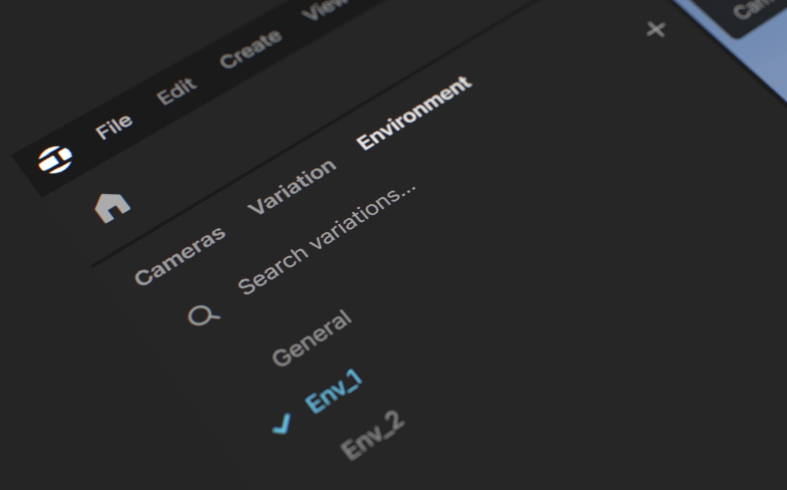Image resolution: width=787 pixels, height=490 pixels.
Task: Focus the Search variations field
Action: [327, 238]
